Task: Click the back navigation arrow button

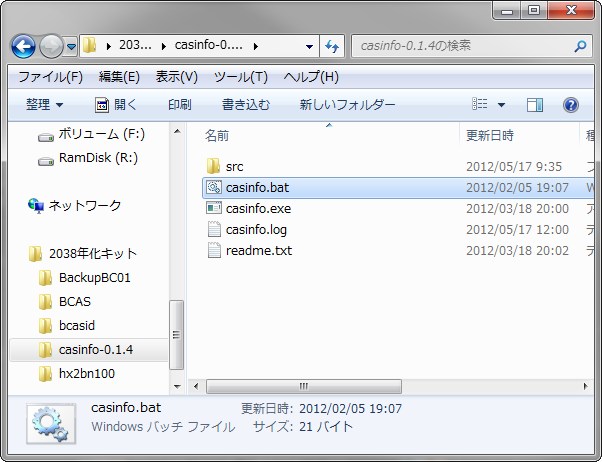Action: pos(23,46)
